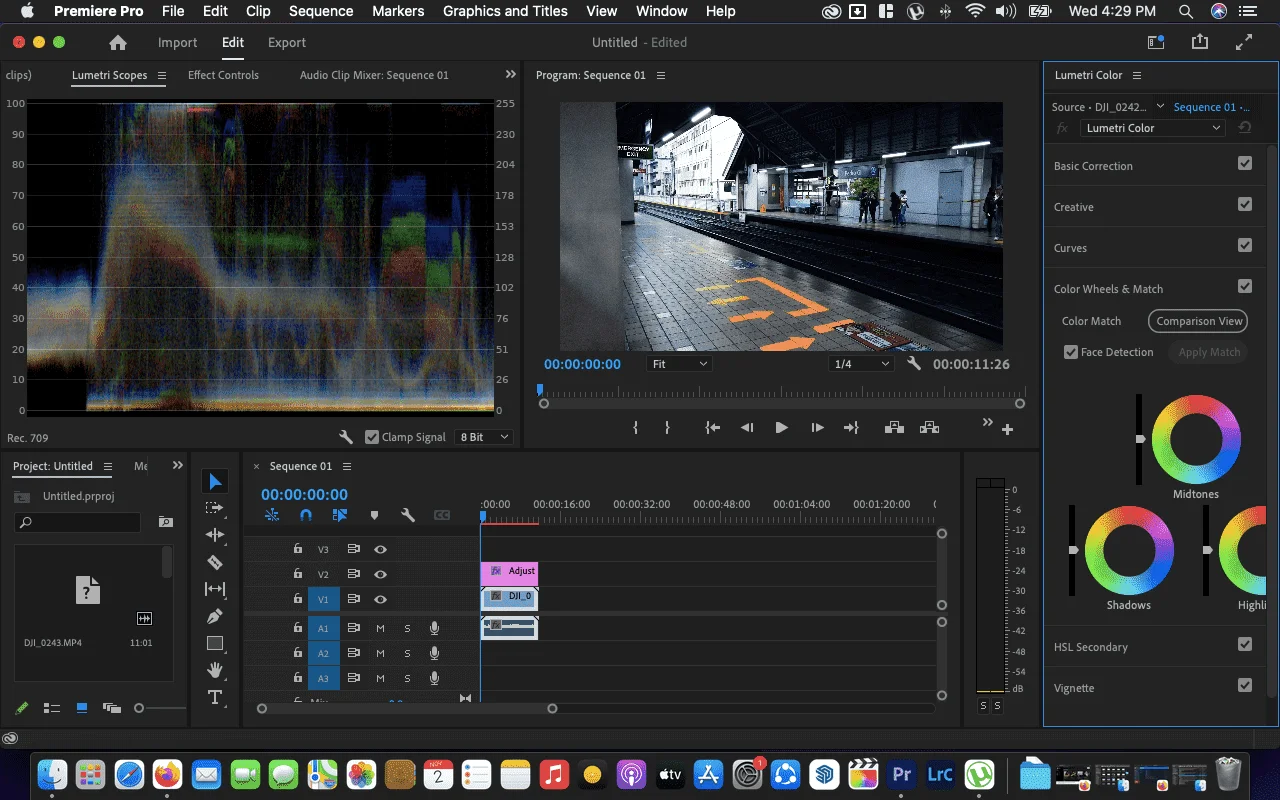
Task: Open the 8 Bit dropdown
Action: point(484,437)
